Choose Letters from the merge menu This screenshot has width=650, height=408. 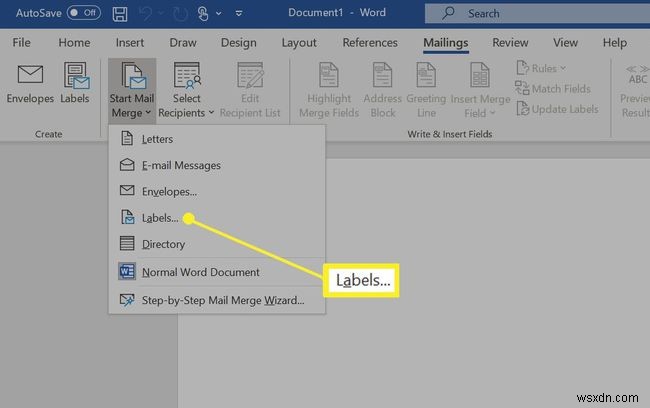pyautogui.click(x=217, y=139)
